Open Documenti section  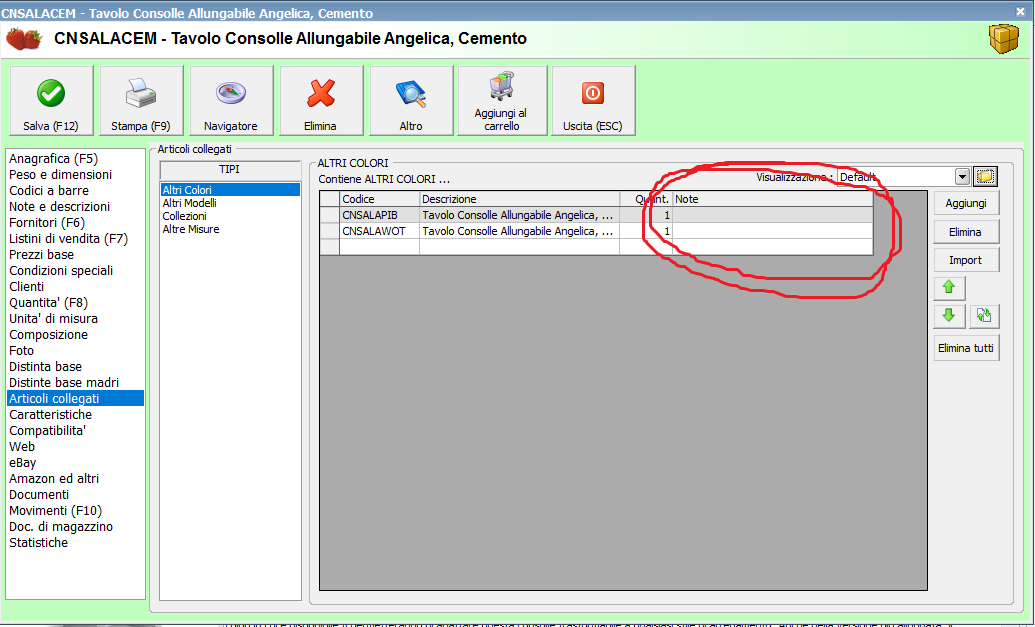[x=75, y=494]
